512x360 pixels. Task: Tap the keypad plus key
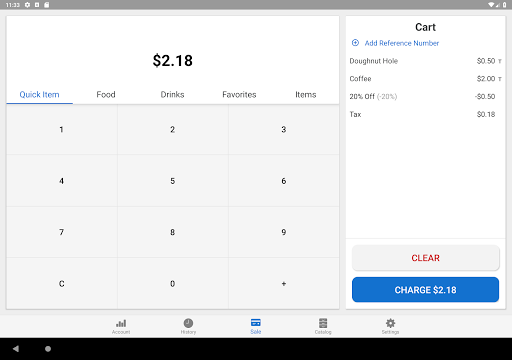[284, 284]
